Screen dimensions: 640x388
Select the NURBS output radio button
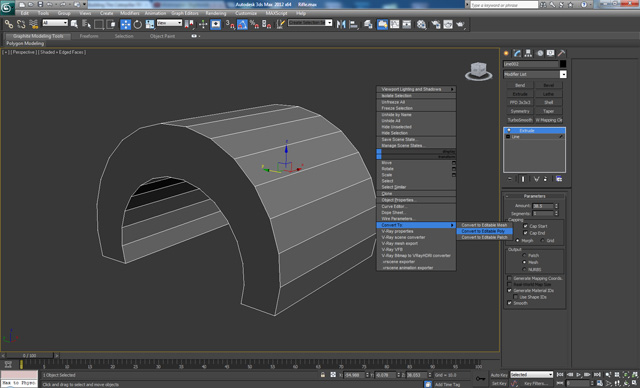(524, 269)
